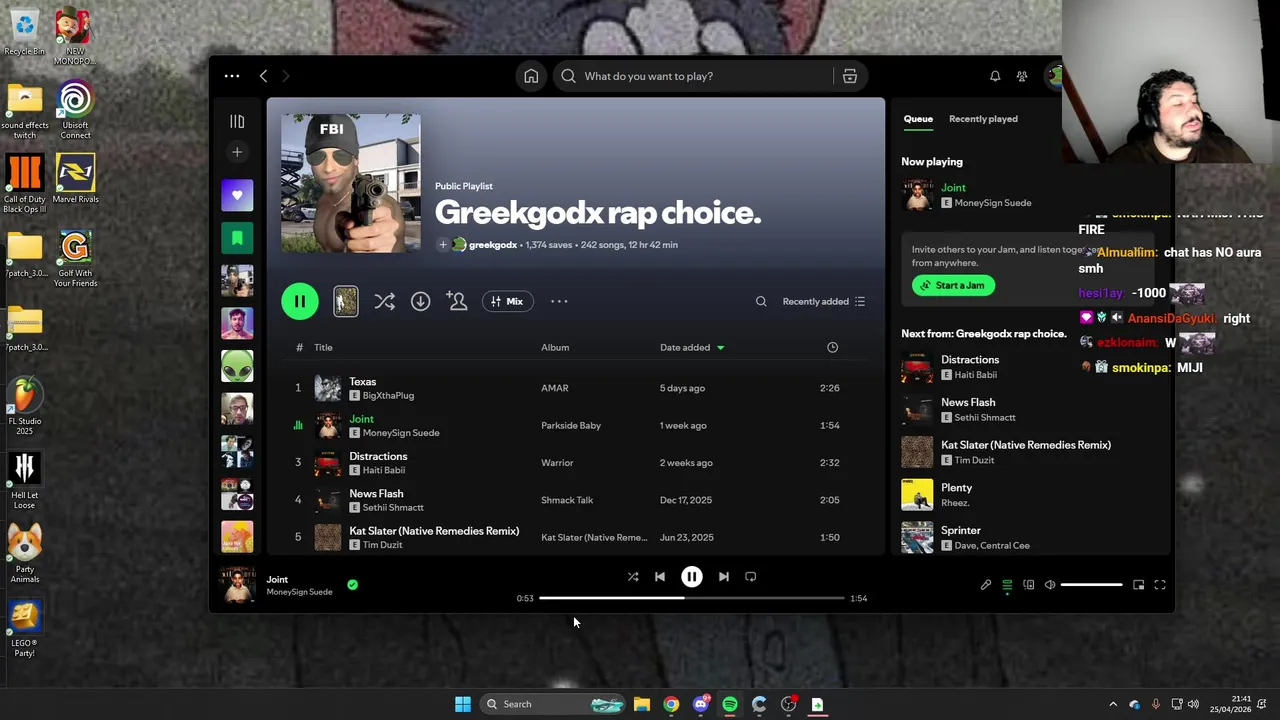Skip to the previous track
Screen dimensions: 1280x720
[x=660, y=577]
